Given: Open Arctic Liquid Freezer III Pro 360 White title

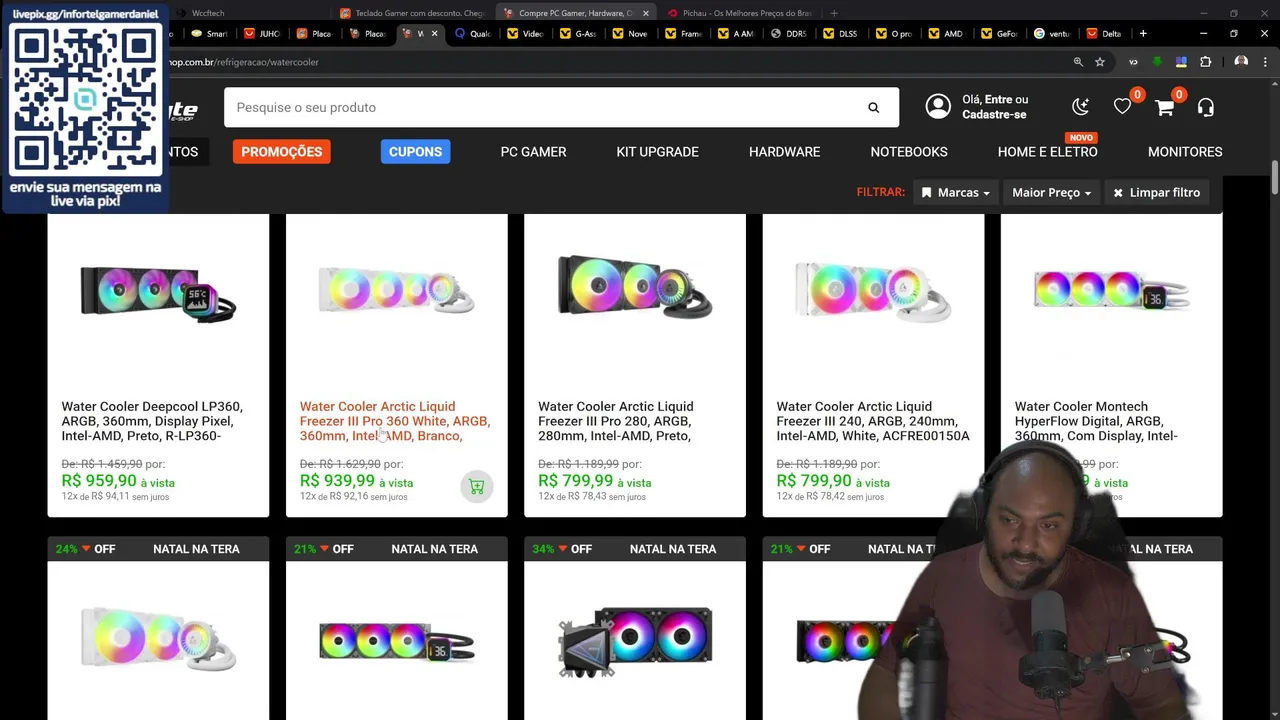Looking at the screenshot, I should (x=394, y=421).
